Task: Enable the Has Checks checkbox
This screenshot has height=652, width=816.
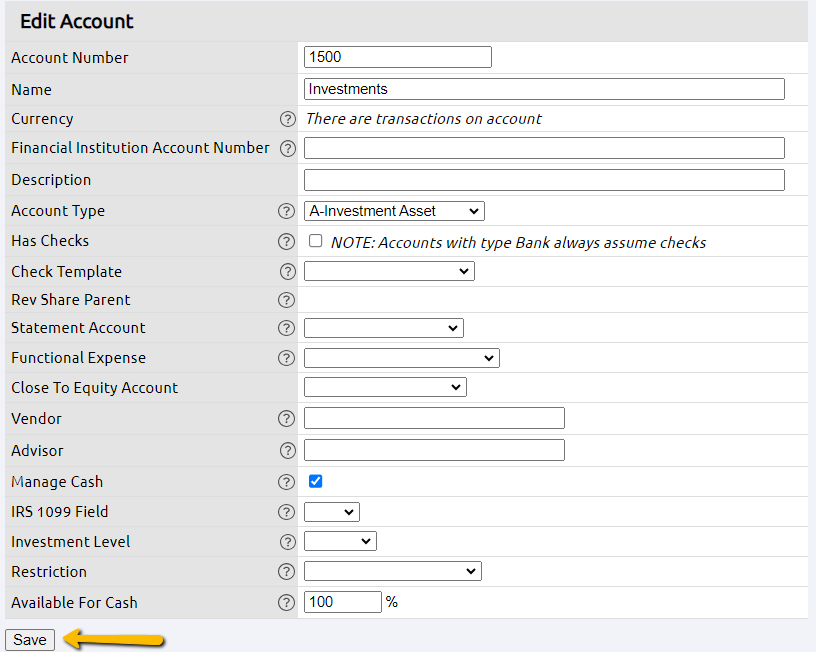Action: pos(315,240)
